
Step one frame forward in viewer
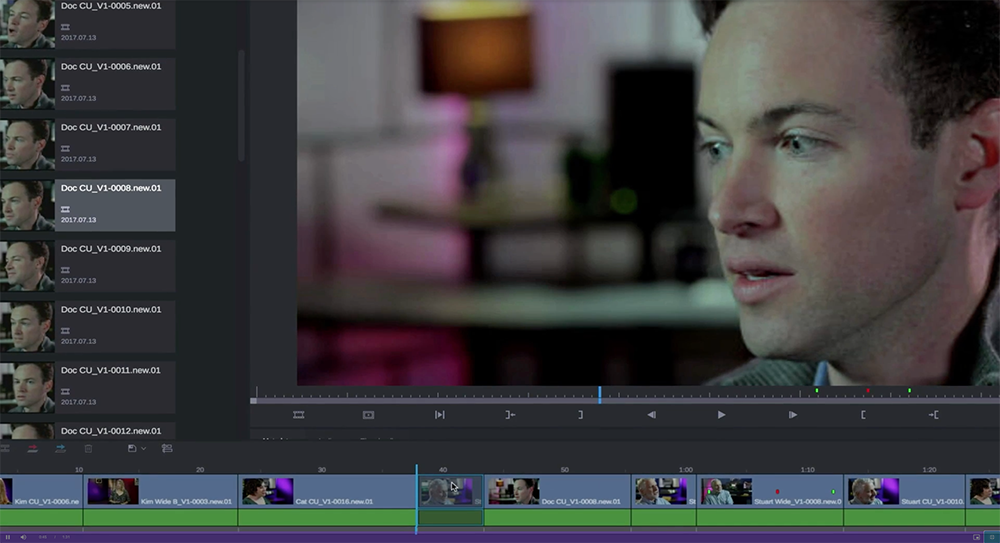[793, 415]
